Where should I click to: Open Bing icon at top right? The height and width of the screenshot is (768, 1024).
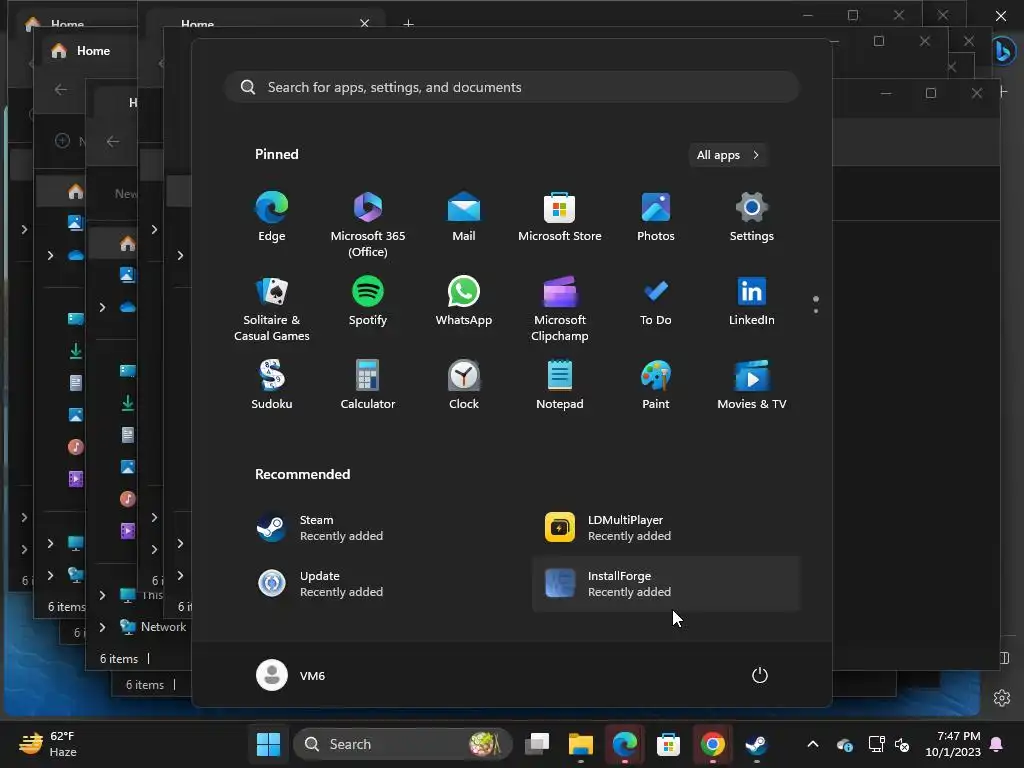1004,51
